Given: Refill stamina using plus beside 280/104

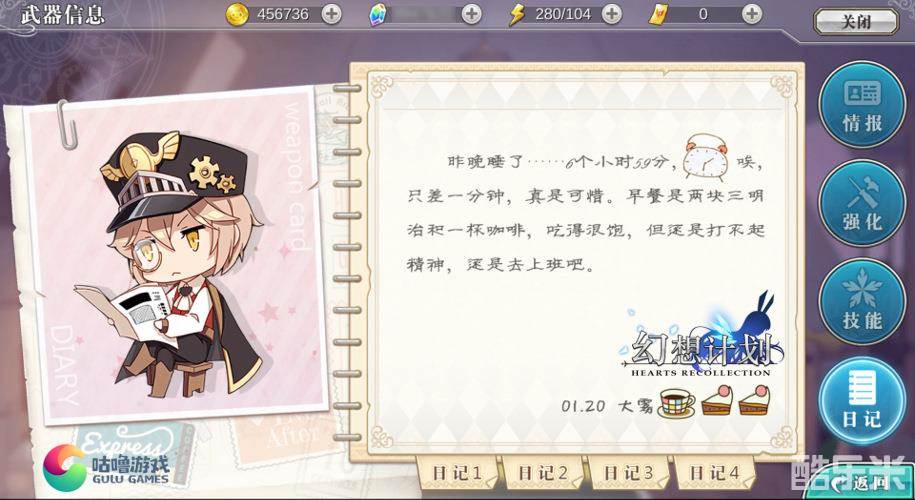Looking at the screenshot, I should click(612, 14).
